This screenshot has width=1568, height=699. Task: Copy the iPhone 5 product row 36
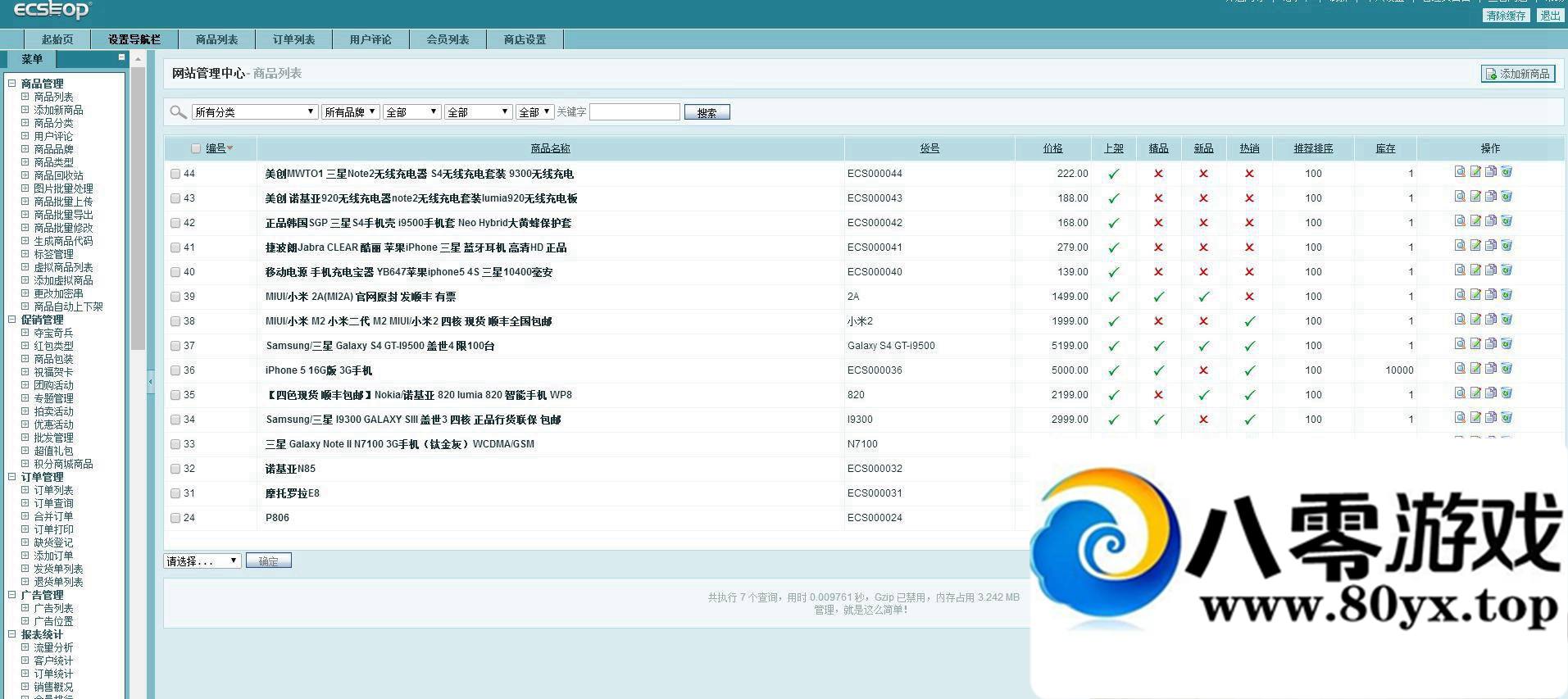click(x=1491, y=369)
